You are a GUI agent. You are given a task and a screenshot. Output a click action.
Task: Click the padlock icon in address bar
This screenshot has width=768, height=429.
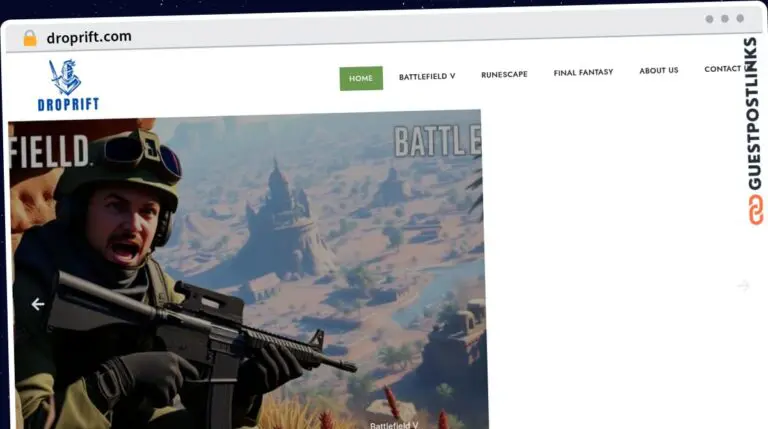[x=30, y=38]
